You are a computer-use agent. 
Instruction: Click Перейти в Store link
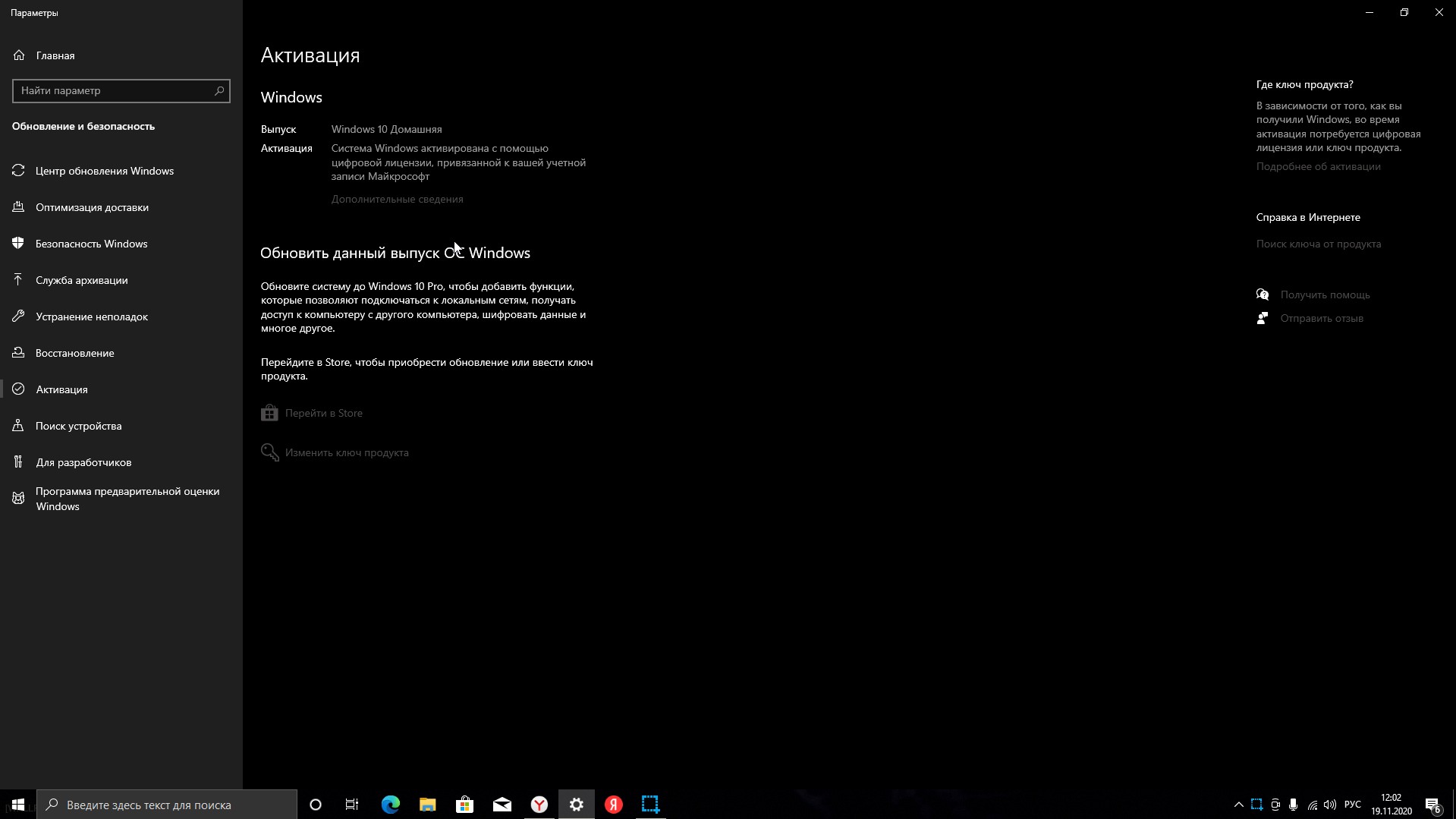tap(323, 413)
